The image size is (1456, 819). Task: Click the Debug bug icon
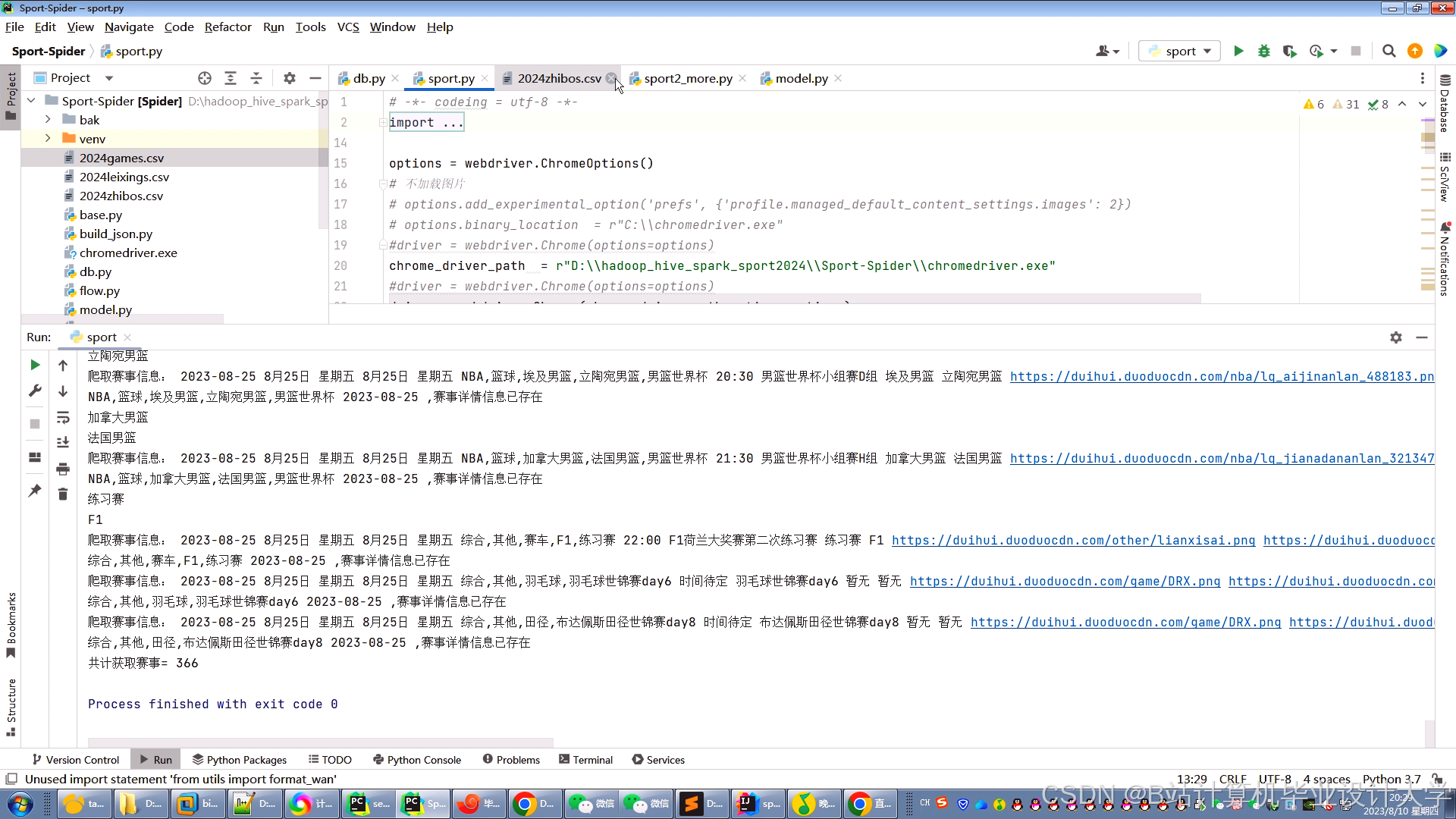pos(1263,51)
